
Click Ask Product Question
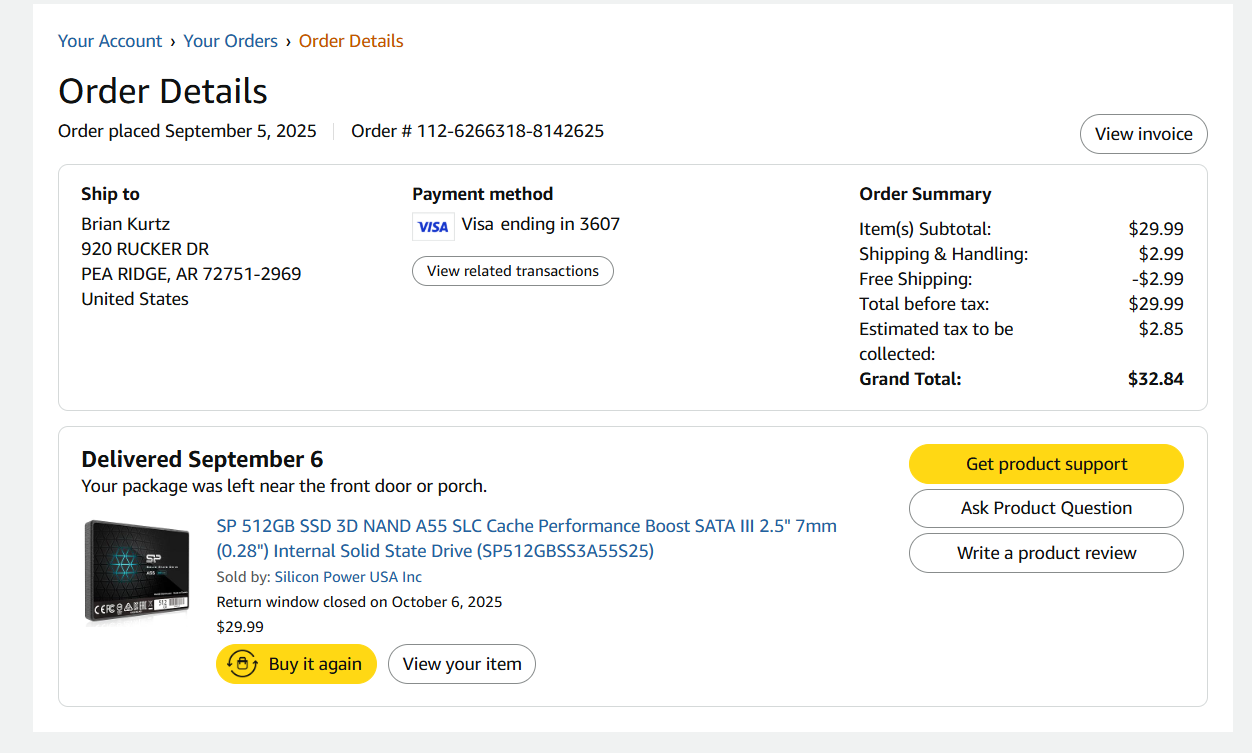coord(1046,508)
